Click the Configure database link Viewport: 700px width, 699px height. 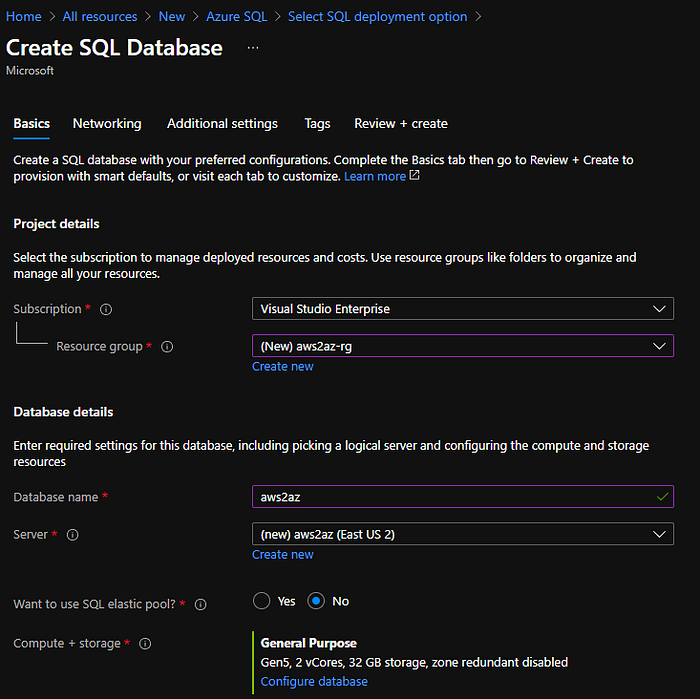[314, 682]
